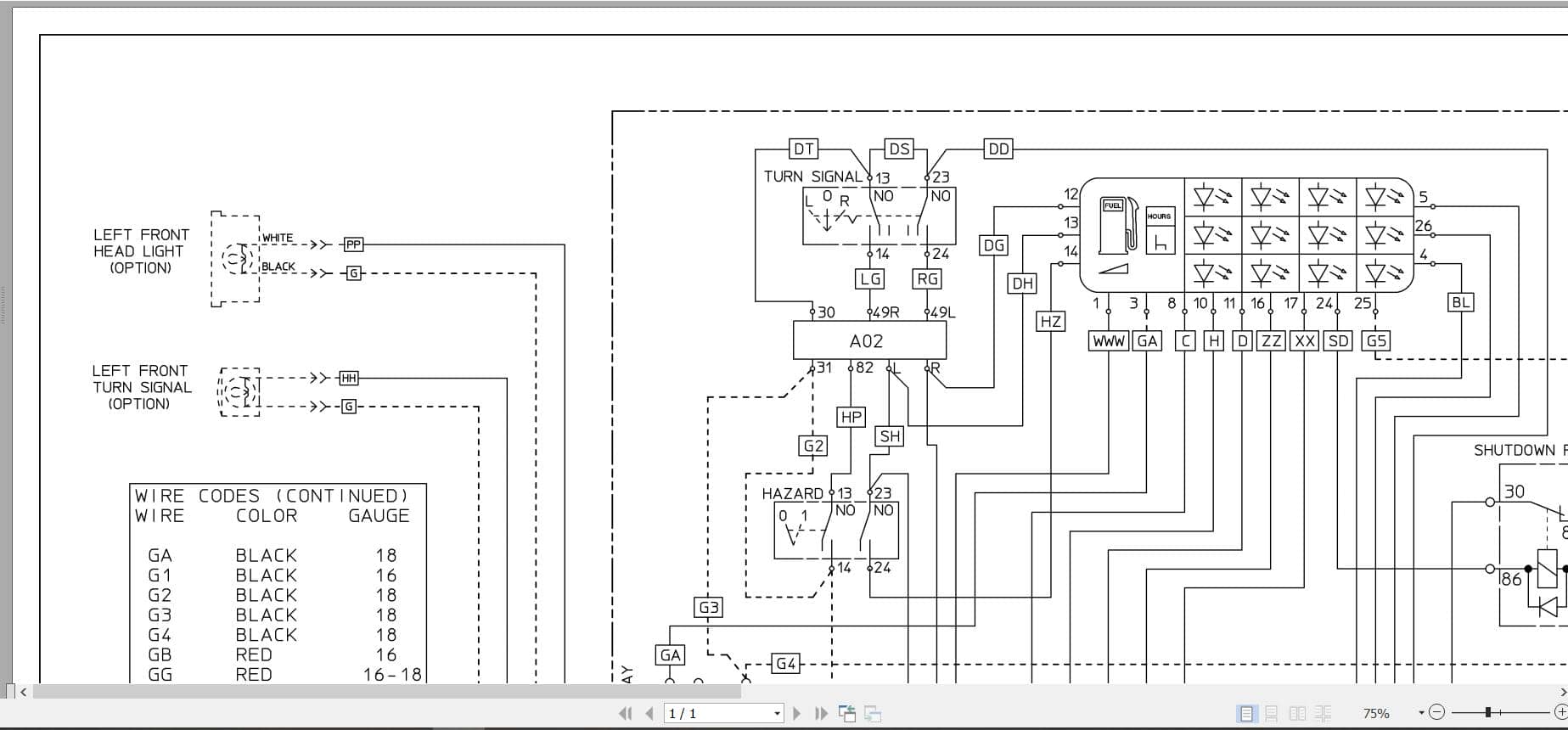
Task: Click the LEFT FRONT TURN SIGNAL label
Action: [x=142, y=387]
